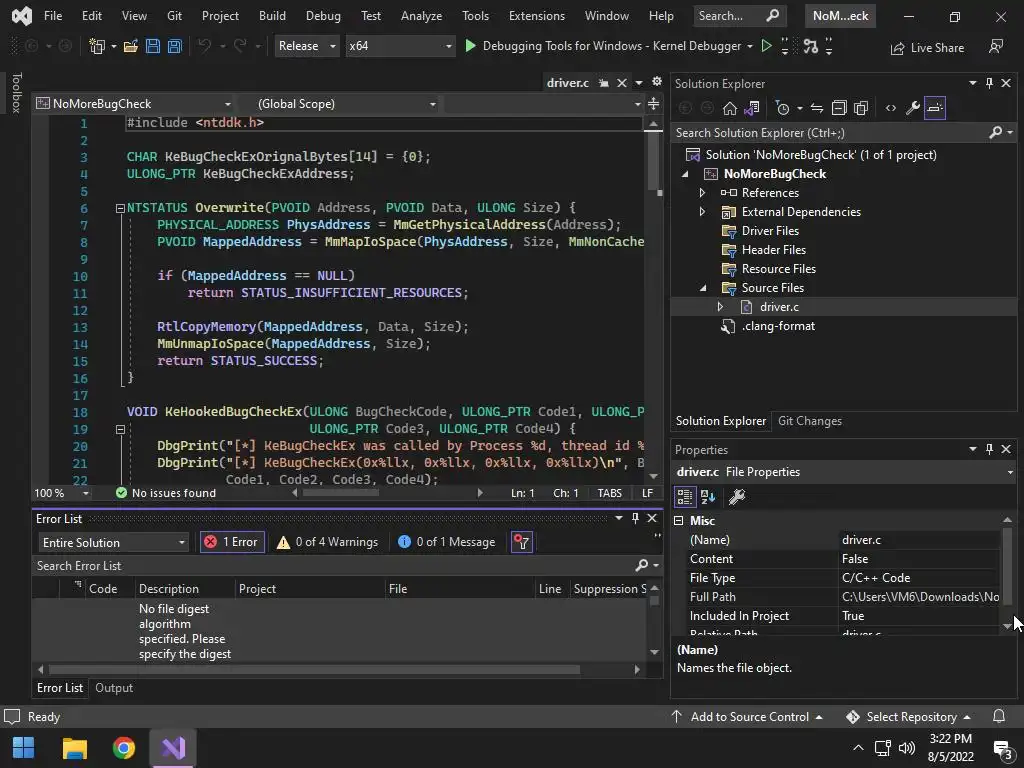Viewport: 1024px width, 768px height.
Task: Switch to the Output tab
Action: click(114, 688)
